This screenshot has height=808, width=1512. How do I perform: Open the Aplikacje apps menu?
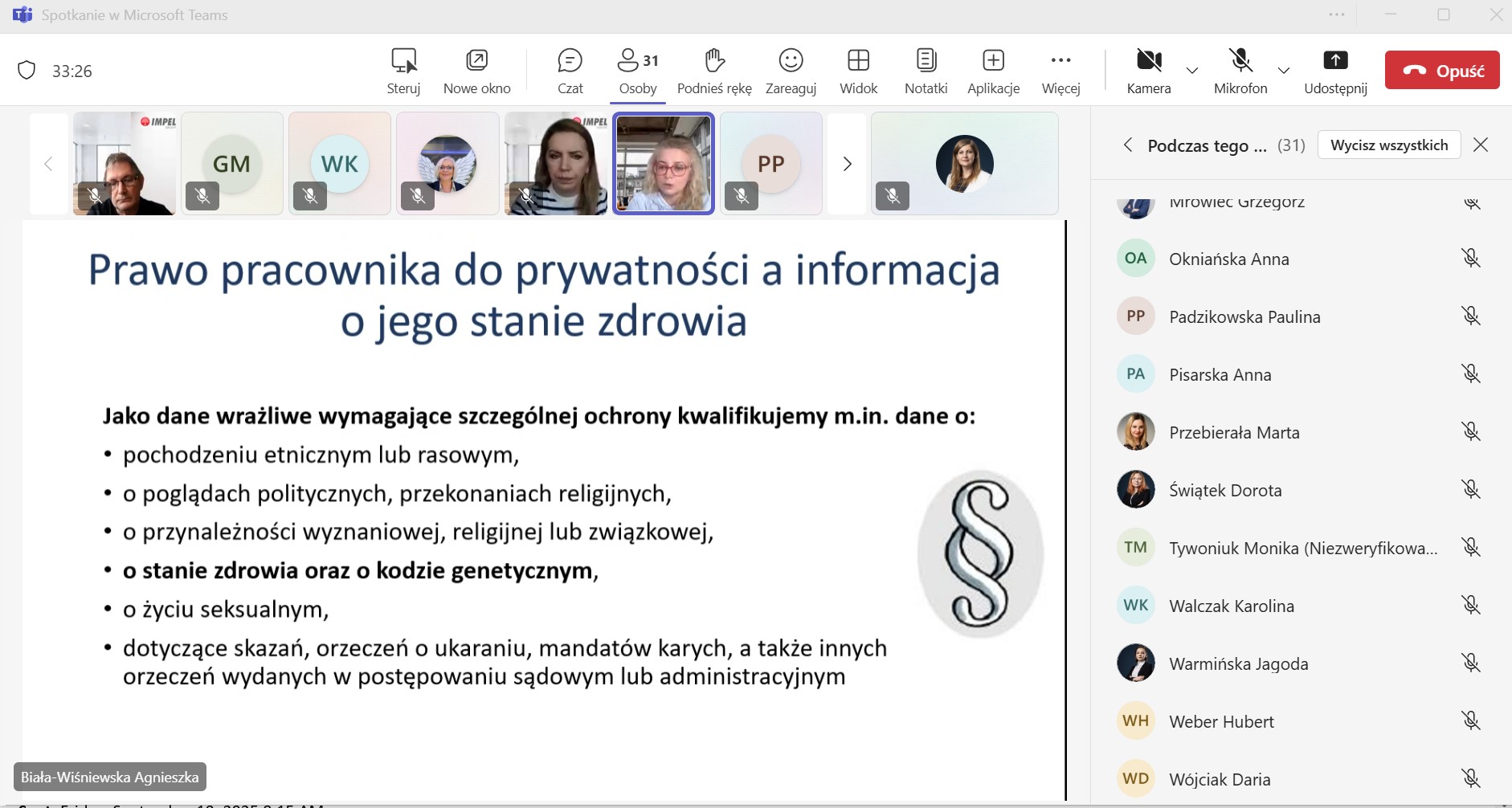tap(993, 71)
